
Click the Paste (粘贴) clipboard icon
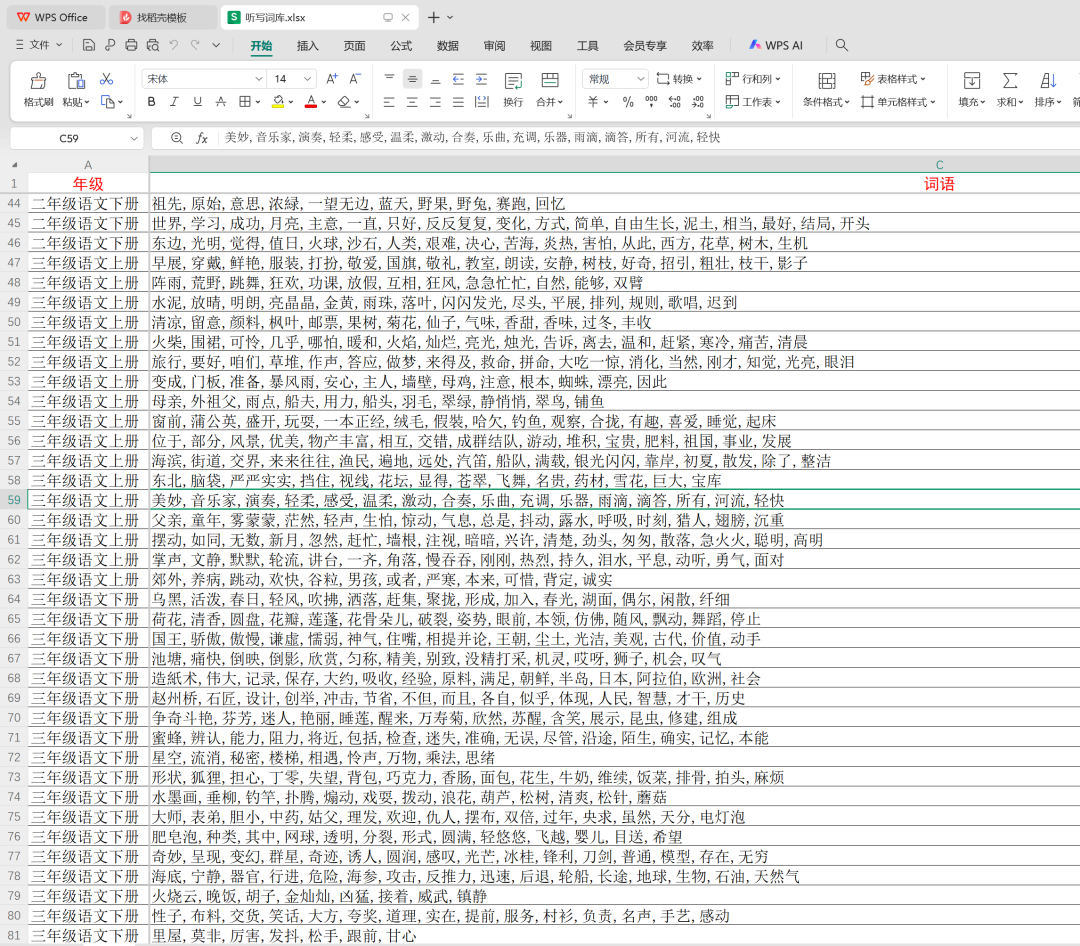[x=76, y=81]
